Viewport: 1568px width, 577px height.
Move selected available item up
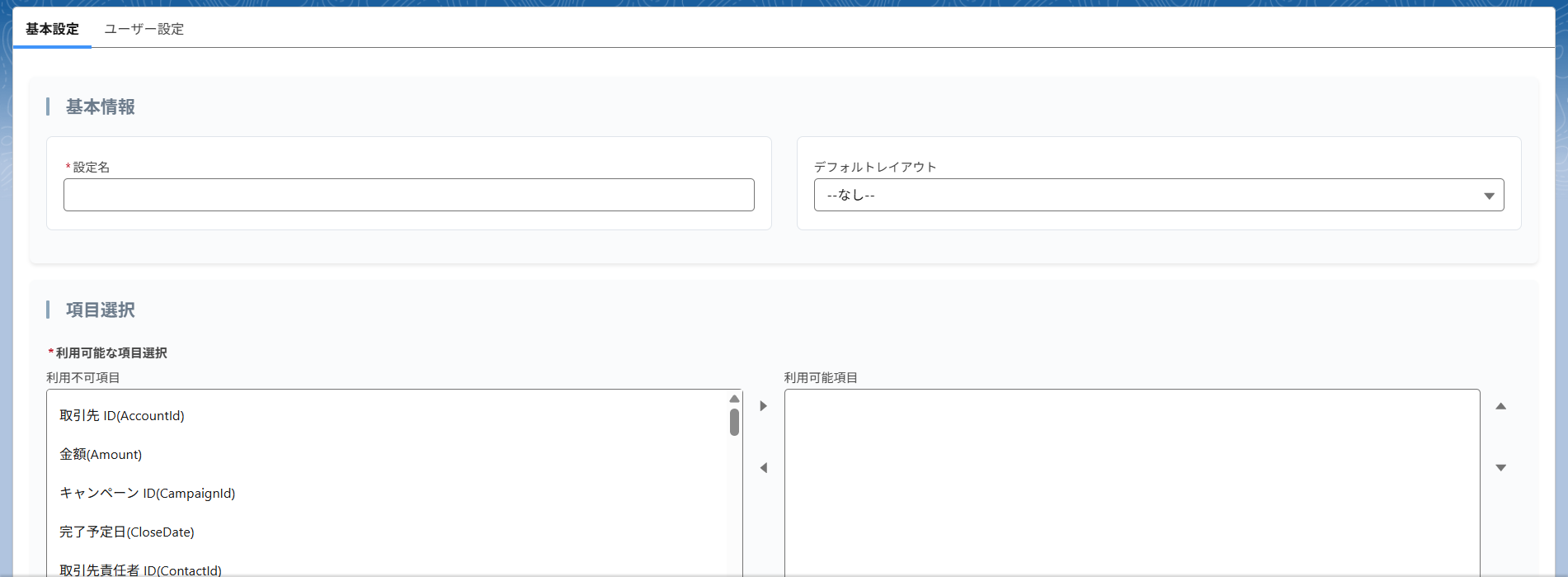pyautogui.click(x=1500, y=406)
